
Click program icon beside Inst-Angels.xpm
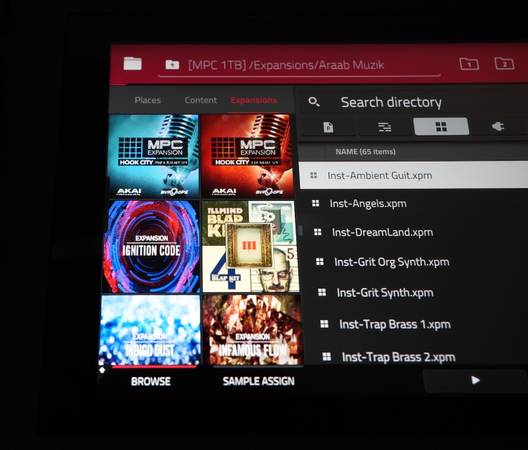pyautogui.click(x=315, y=203)
